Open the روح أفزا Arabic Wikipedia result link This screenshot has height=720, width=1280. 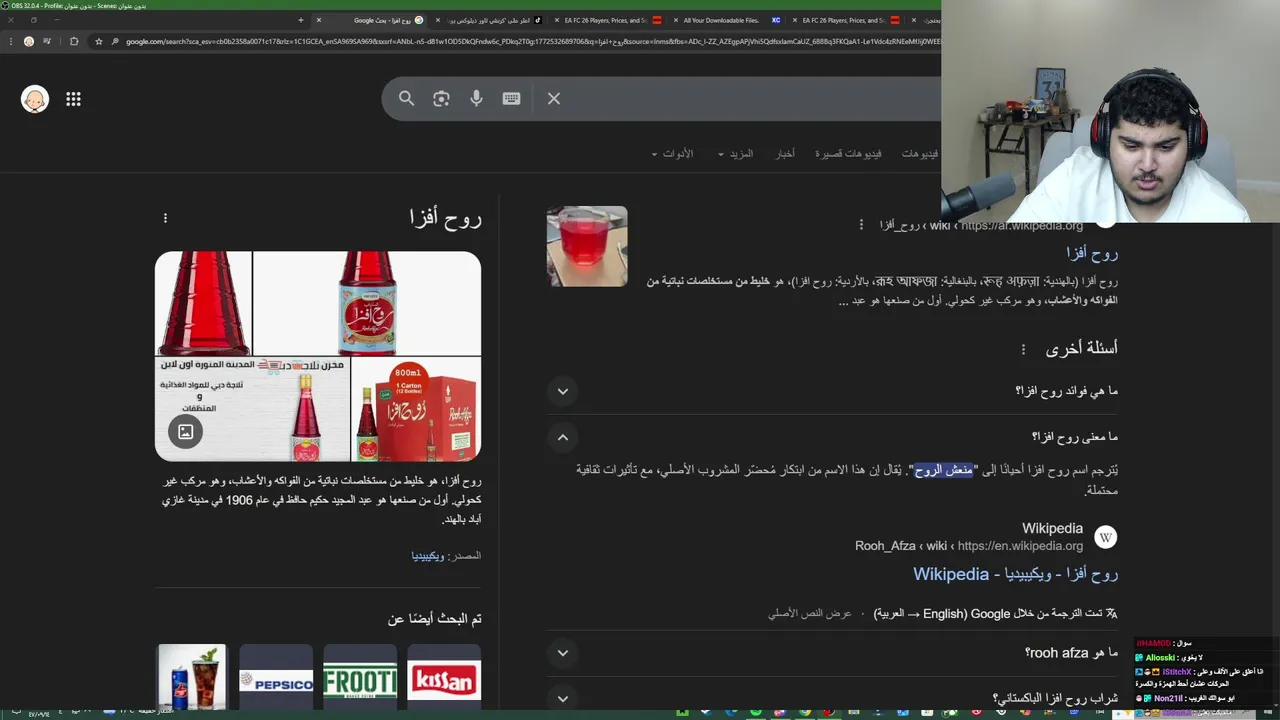tap(1092, 253)
